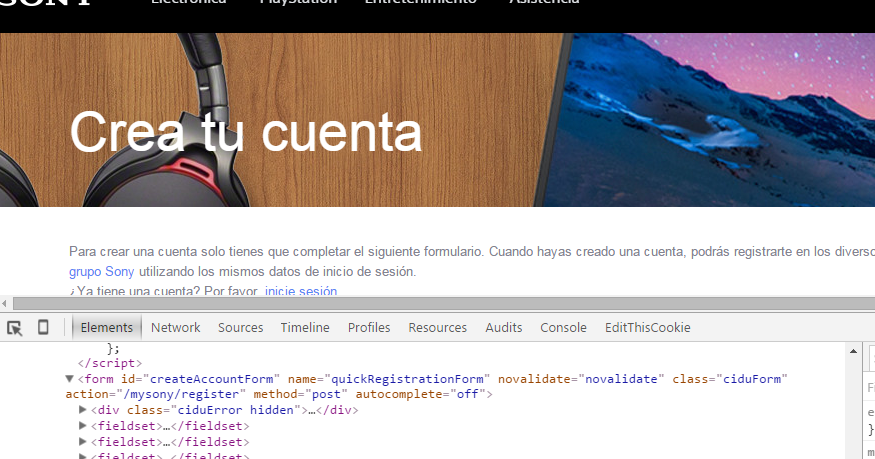Open the Timeline tab
This screenshot has height=459, width=875.
coord(305,327)
